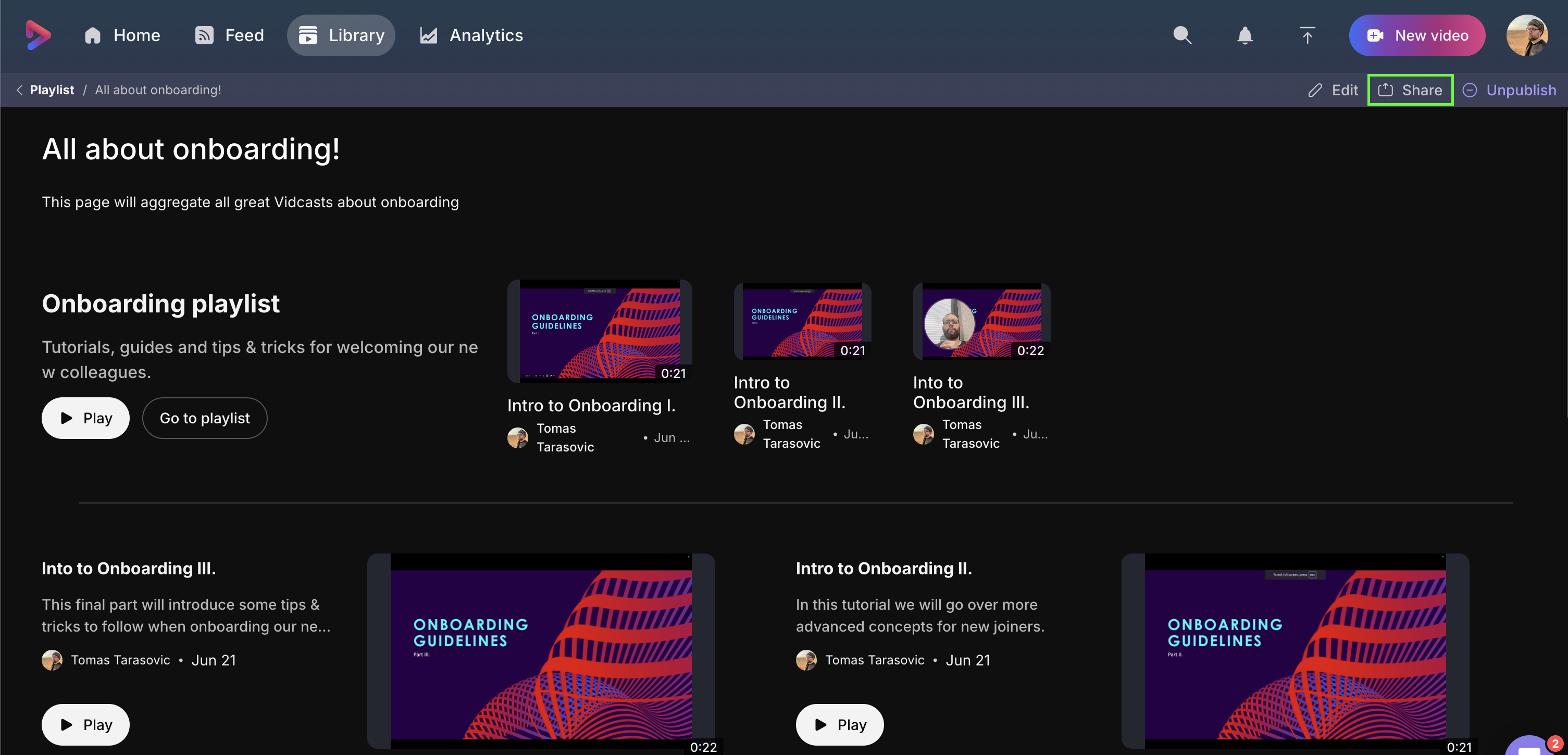The height and width of the screenshot is (755, 1568).
Task: Click Onboarding playlist heading
Action: click(160, 303)
